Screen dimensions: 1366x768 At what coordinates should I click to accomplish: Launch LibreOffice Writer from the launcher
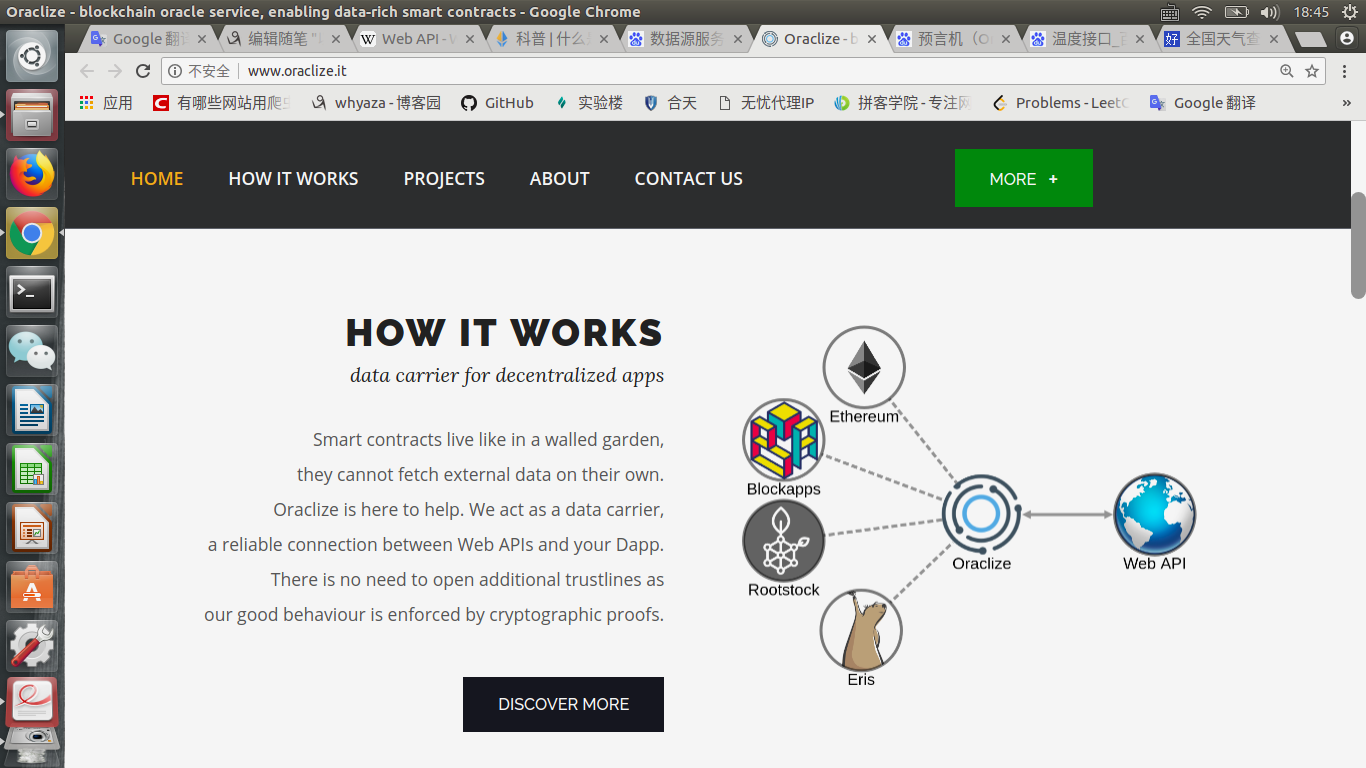coord(32,410)
